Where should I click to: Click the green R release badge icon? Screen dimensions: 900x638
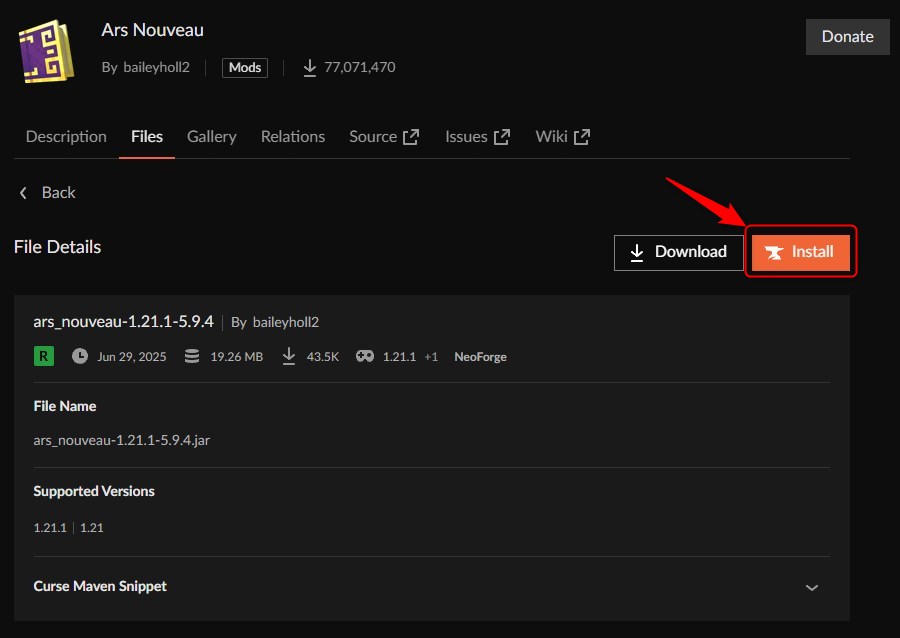click(44, 356)
